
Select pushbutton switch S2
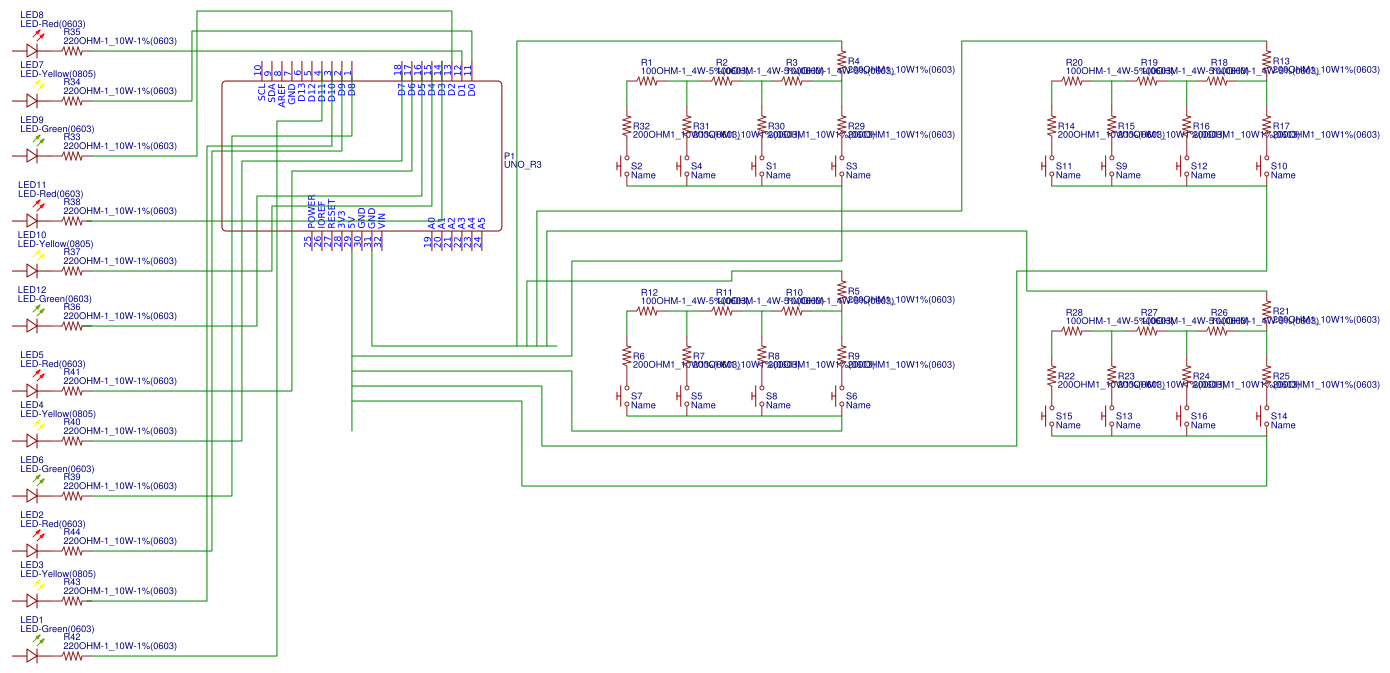[624, 165]
